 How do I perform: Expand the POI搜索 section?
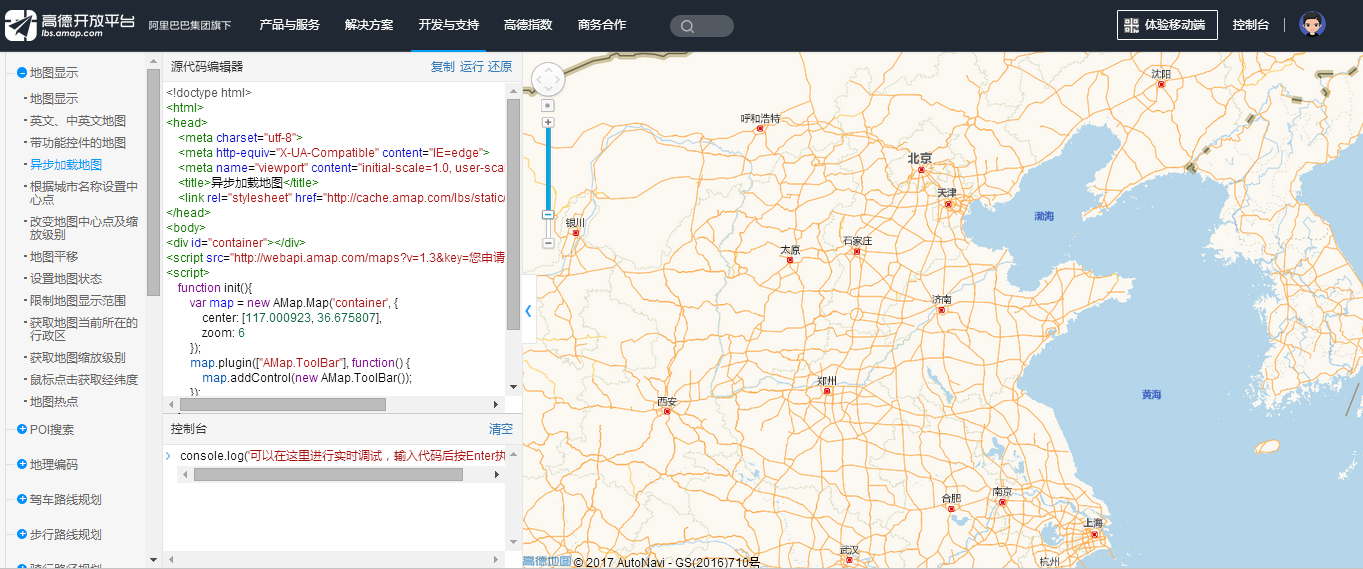(x=46, y=430)
